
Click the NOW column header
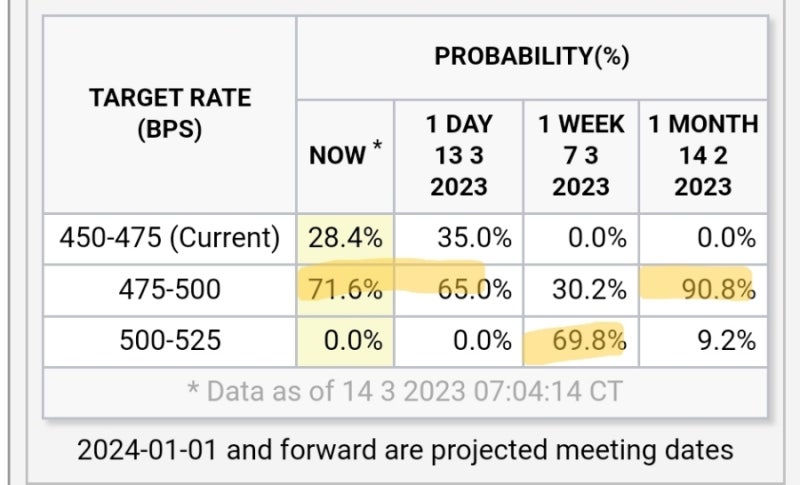(x=344, y=155)
